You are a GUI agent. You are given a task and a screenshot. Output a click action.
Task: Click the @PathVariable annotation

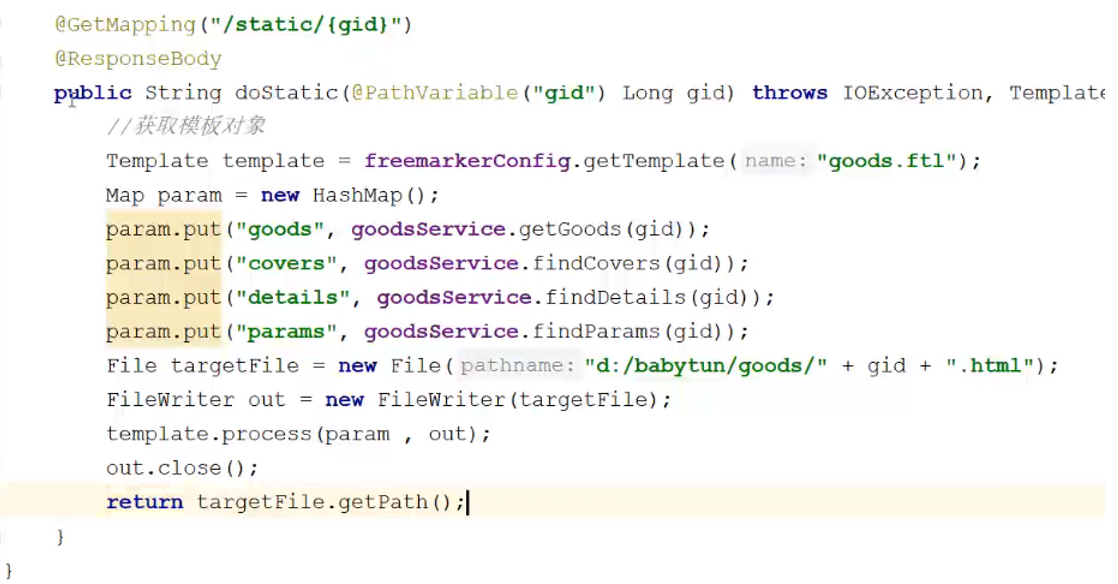pyautogui.click(x=435, y=93)
